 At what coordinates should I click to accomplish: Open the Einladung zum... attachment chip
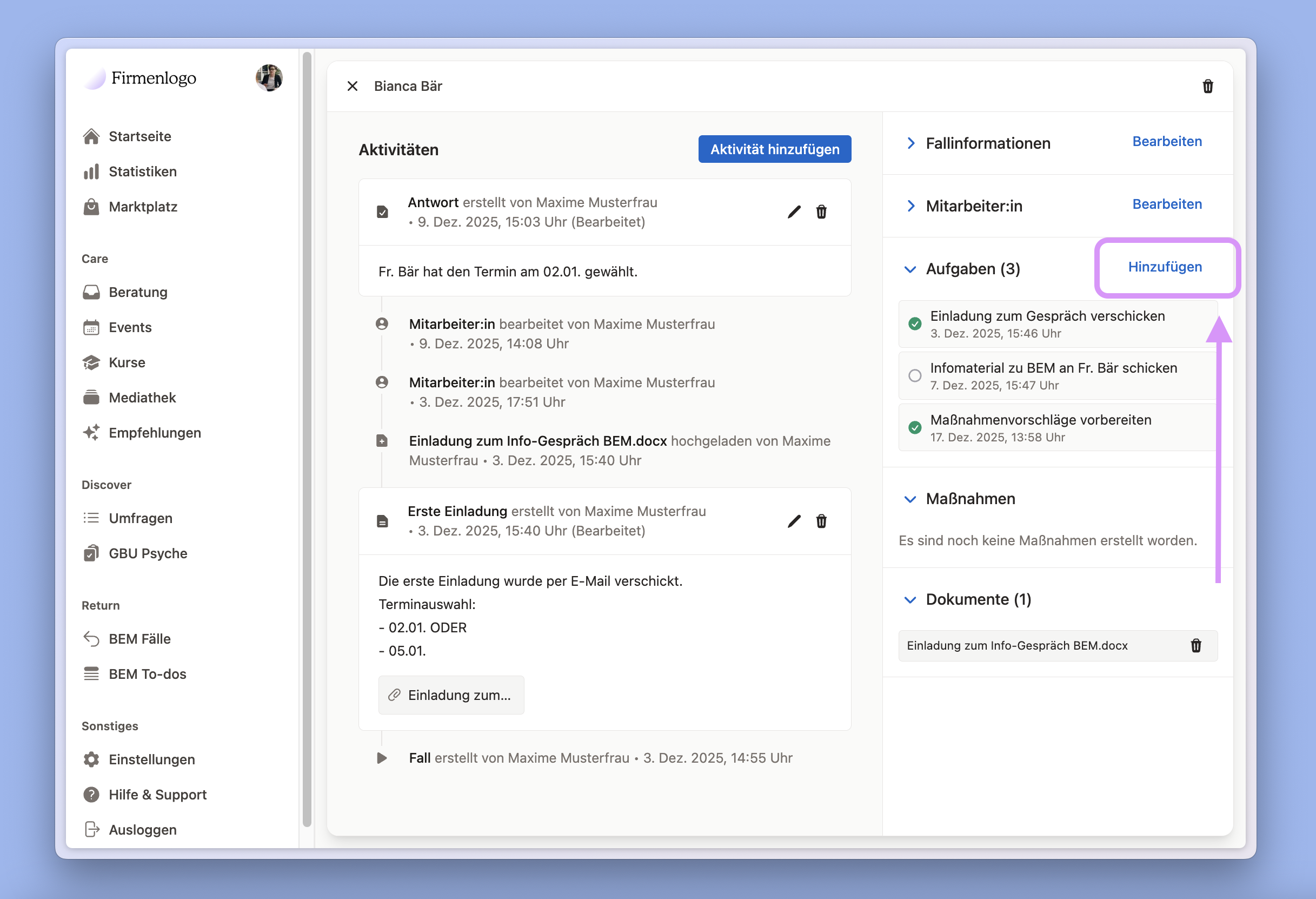click(451, 695)
